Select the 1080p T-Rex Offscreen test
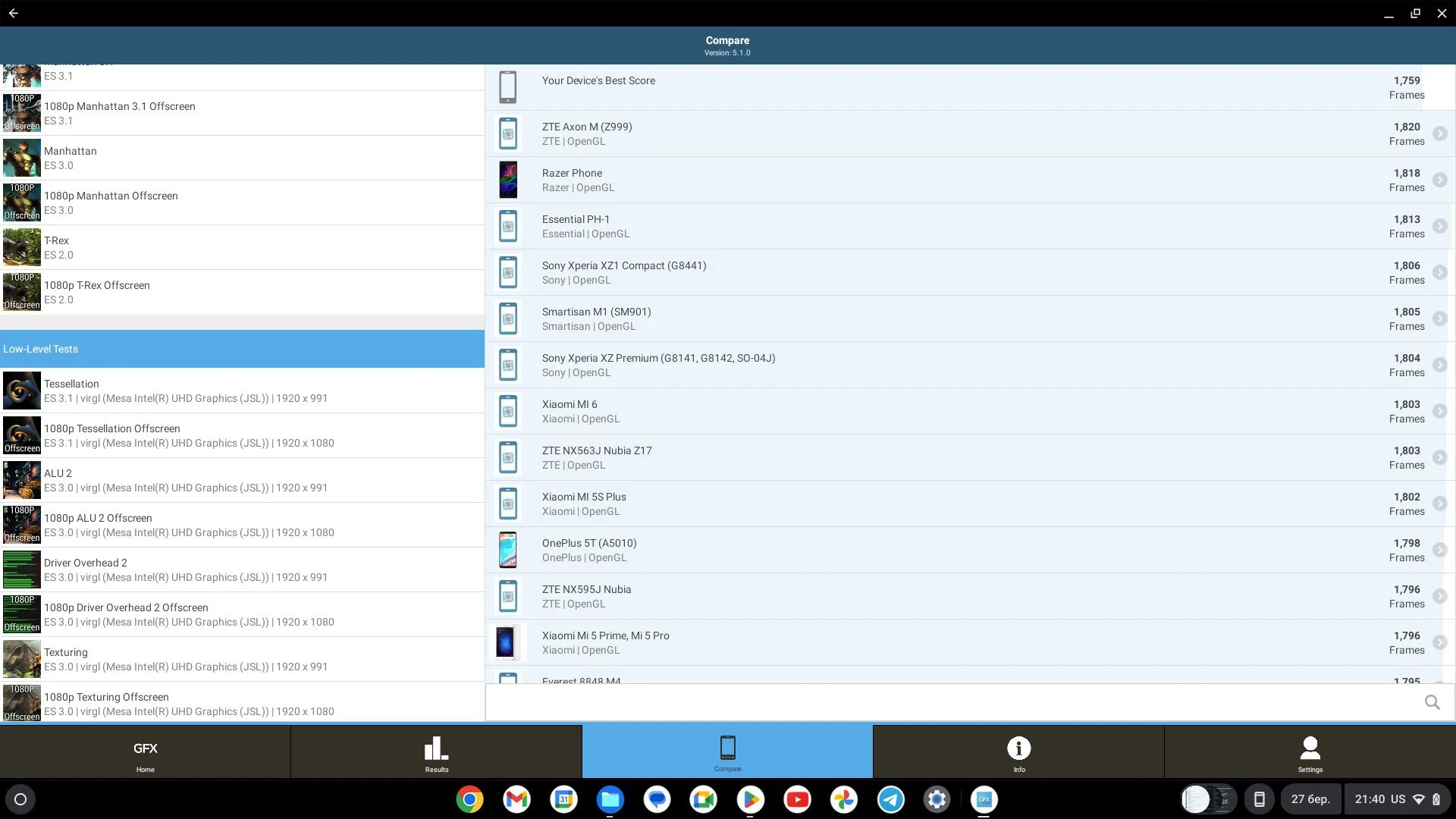Viewport: 1456px width, 819px height. (242, 292)
